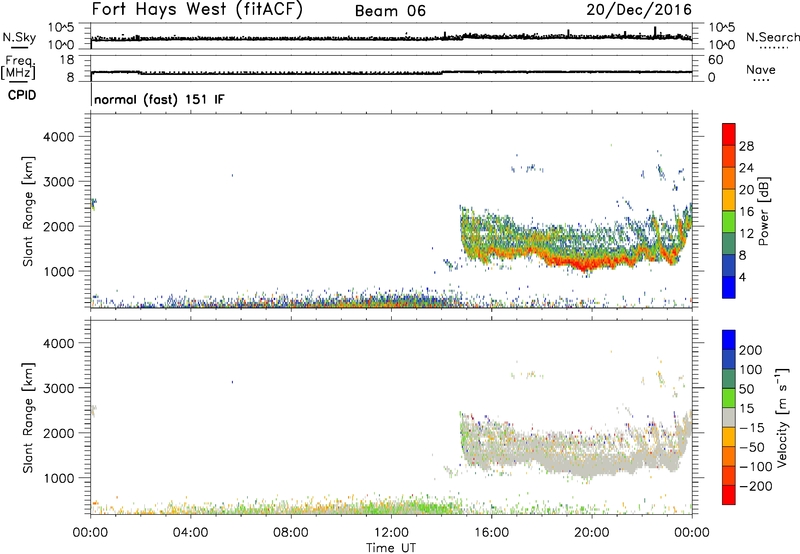This screenshot has height=554, width=800.
Task: Click the date '20/Dec/2016'
Action: (639, 10)
